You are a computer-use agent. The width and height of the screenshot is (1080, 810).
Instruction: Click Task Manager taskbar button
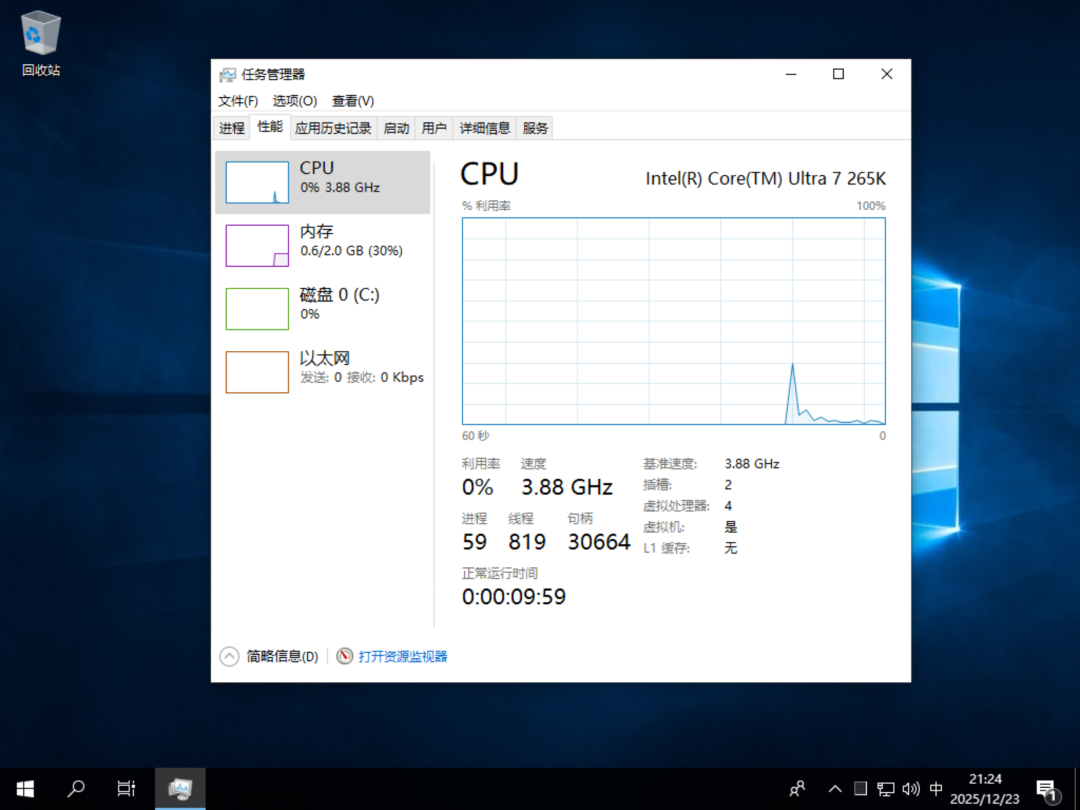[x=180, y=789]
